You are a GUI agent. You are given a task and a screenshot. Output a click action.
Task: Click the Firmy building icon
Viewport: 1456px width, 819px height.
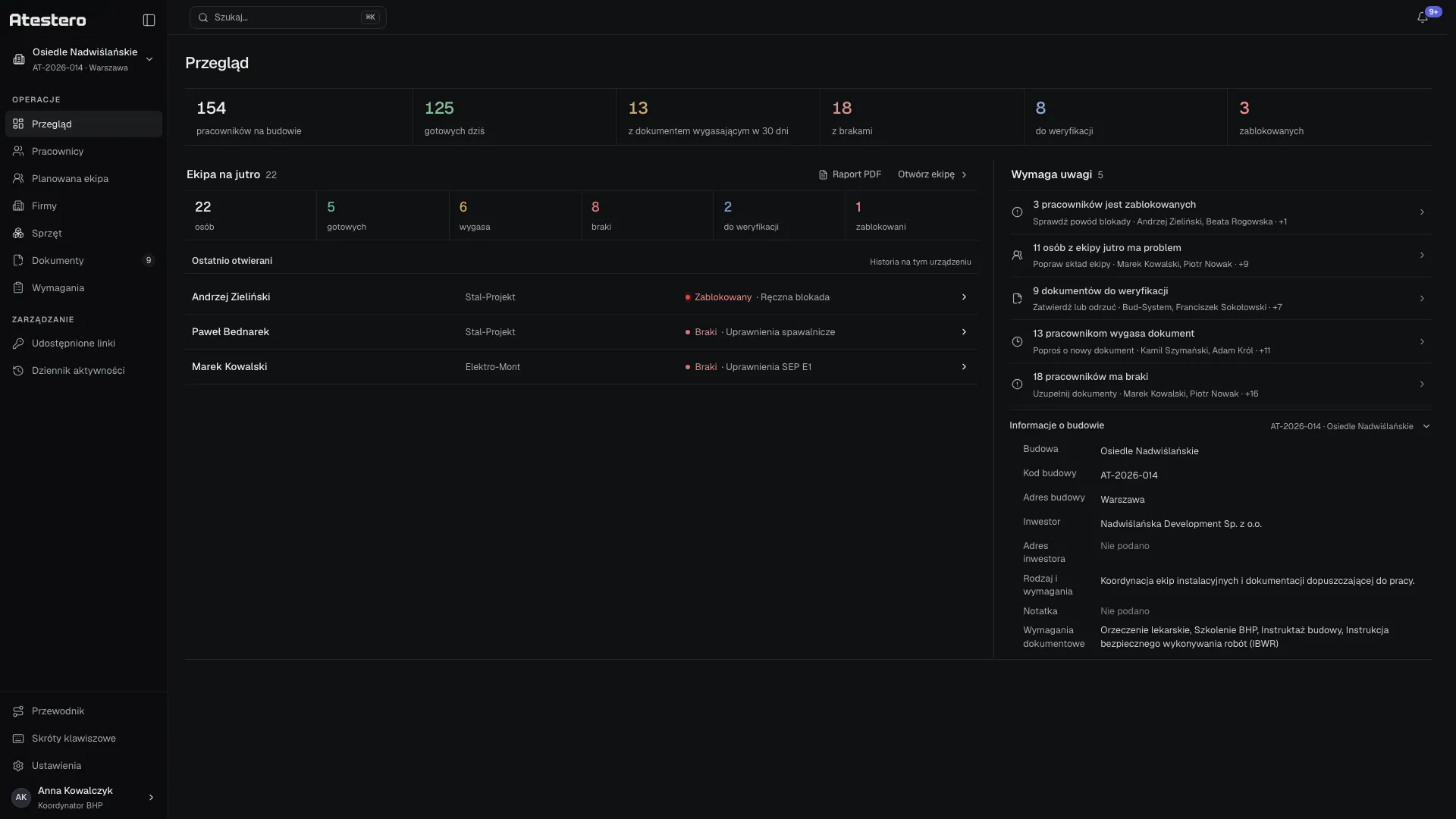pyautogui.click(x=18, y=206)
